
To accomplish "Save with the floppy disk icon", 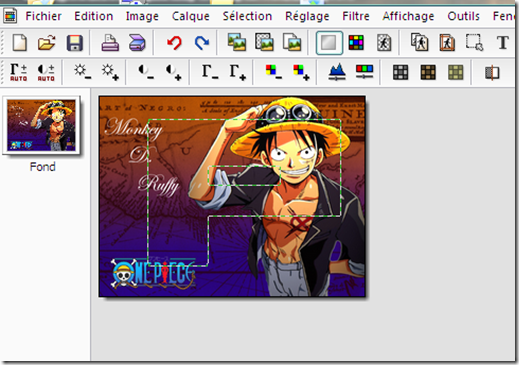I will 75,43.
